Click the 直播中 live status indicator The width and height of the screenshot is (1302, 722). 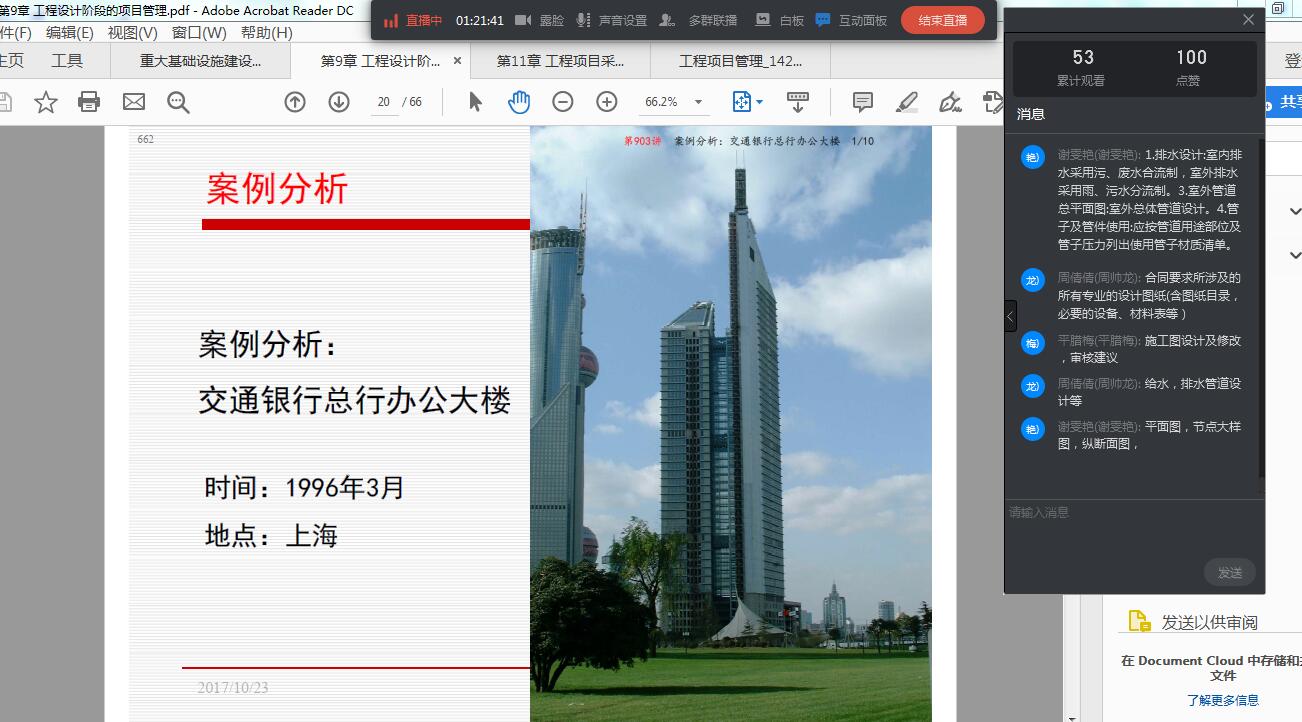[413, 20]
